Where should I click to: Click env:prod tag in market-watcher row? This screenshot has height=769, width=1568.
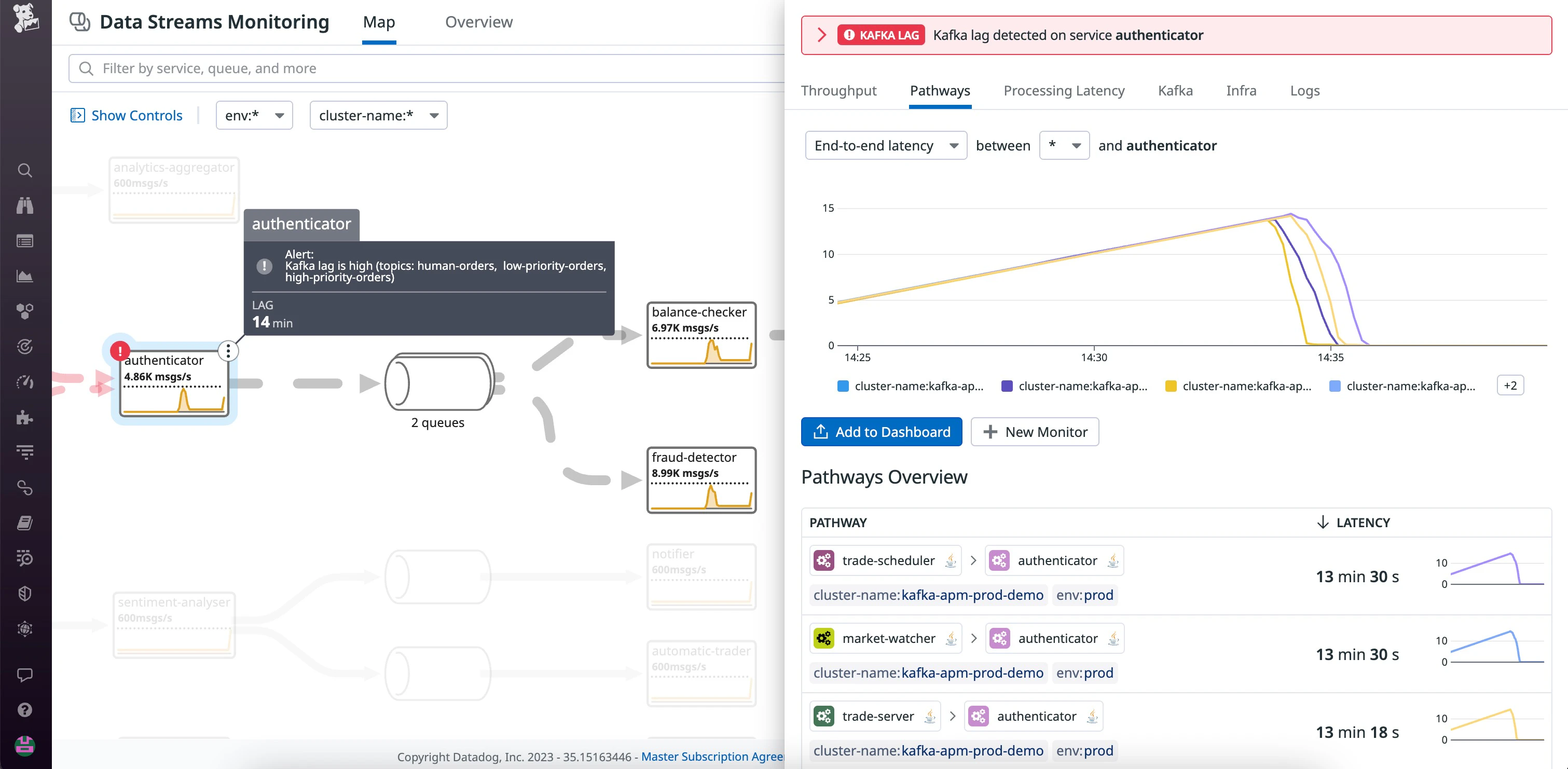tap(1085, 673)
